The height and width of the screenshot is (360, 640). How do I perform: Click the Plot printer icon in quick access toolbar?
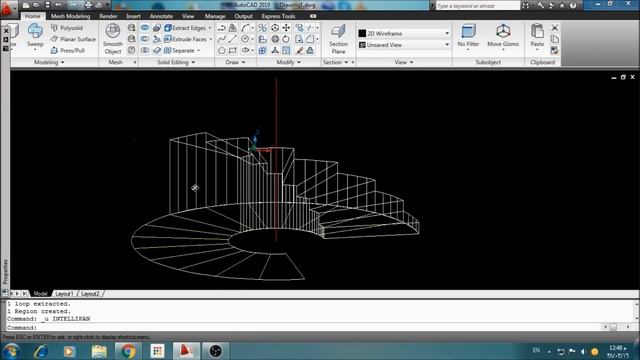[x=88, y=5]
